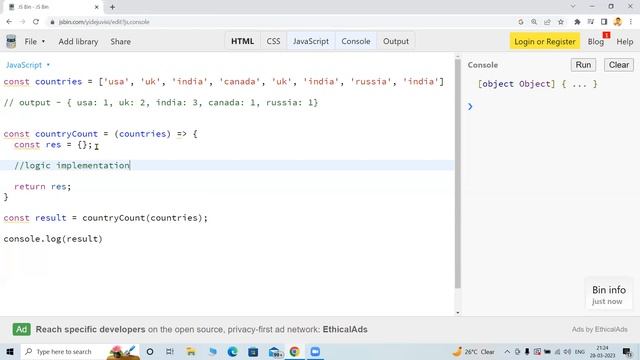Open the JavaScript language dropdown
The image size is (640, 360).
coord(28,65)
